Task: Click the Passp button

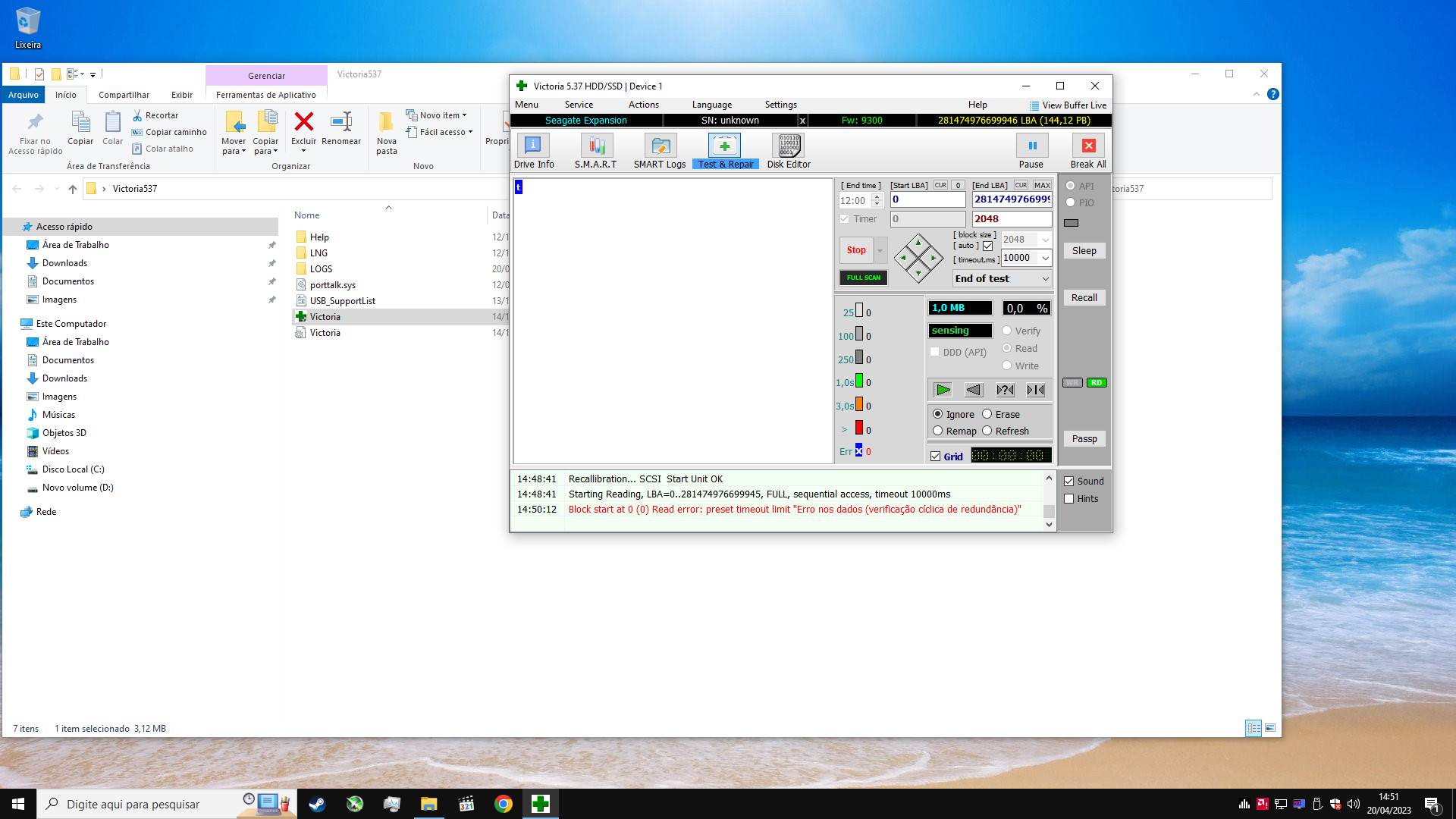Action: tap(1084, 439)
